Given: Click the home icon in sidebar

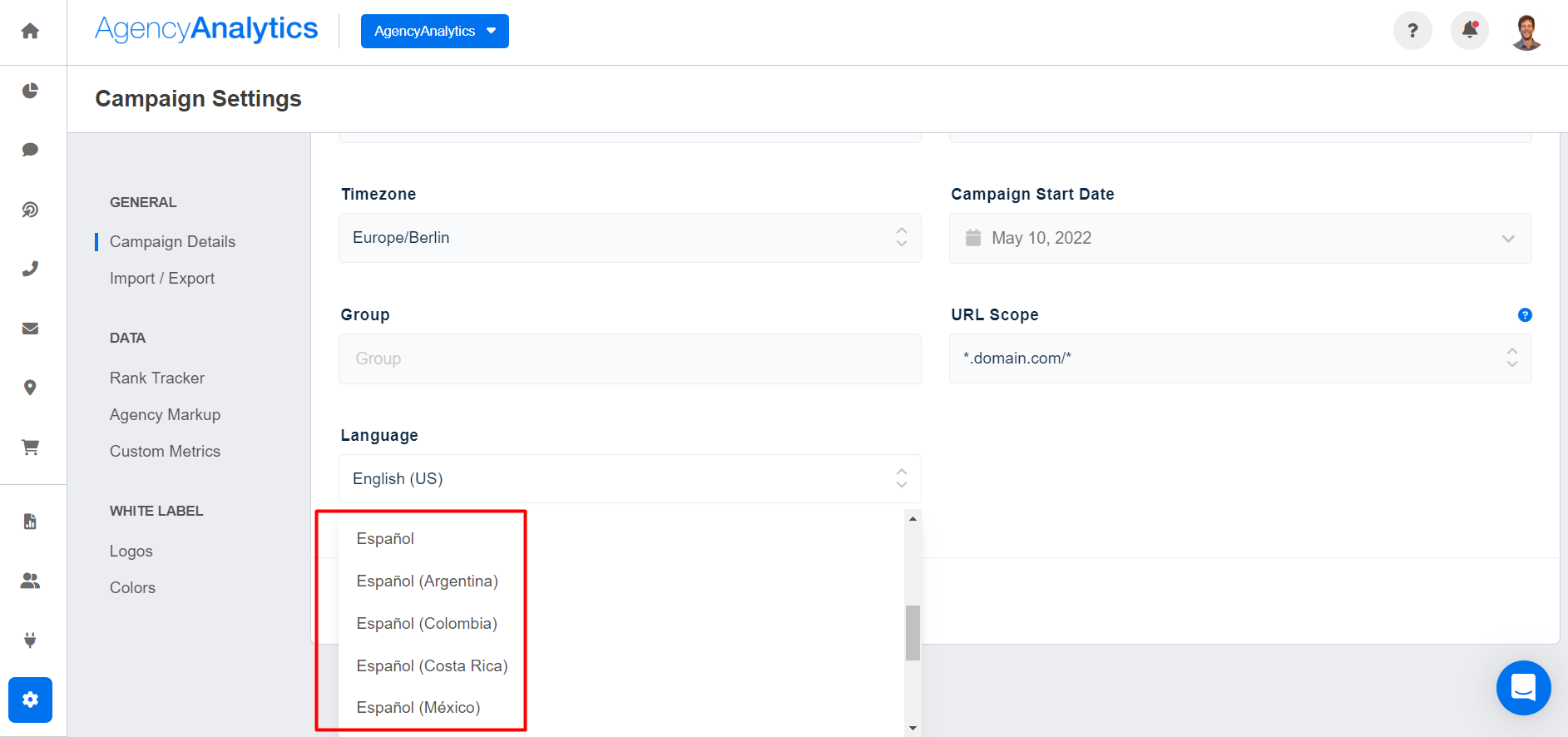Looking at the screenshot, I should click(x=30, y=32).
